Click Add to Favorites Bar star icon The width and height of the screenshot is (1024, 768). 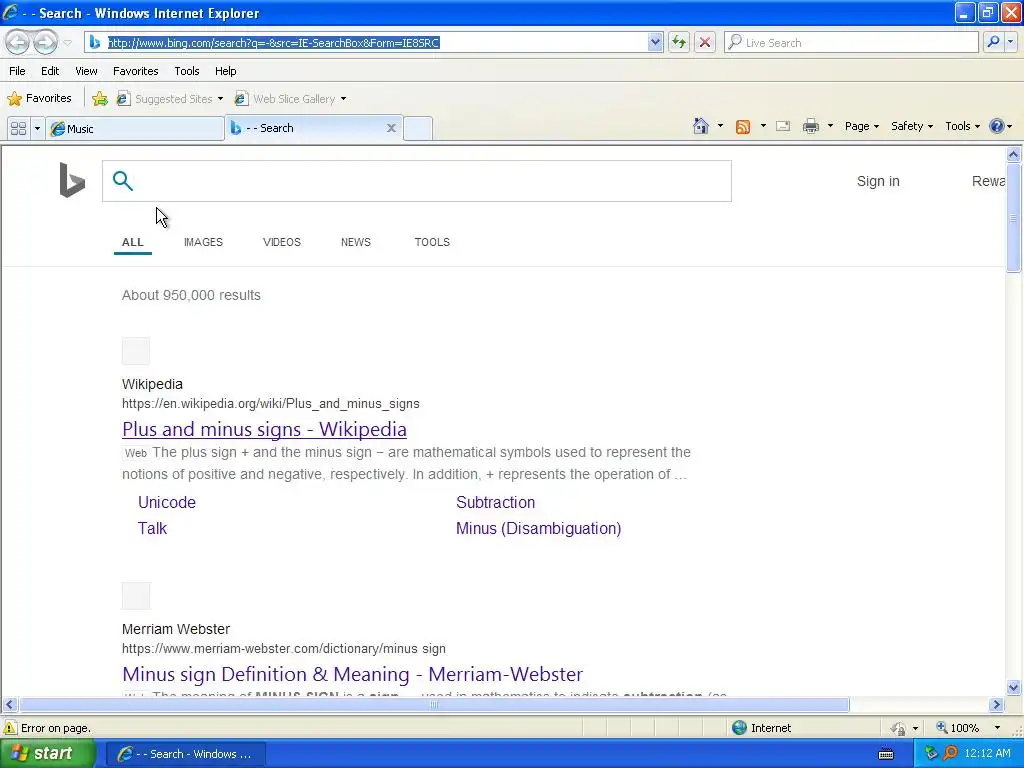click(100, 99)
